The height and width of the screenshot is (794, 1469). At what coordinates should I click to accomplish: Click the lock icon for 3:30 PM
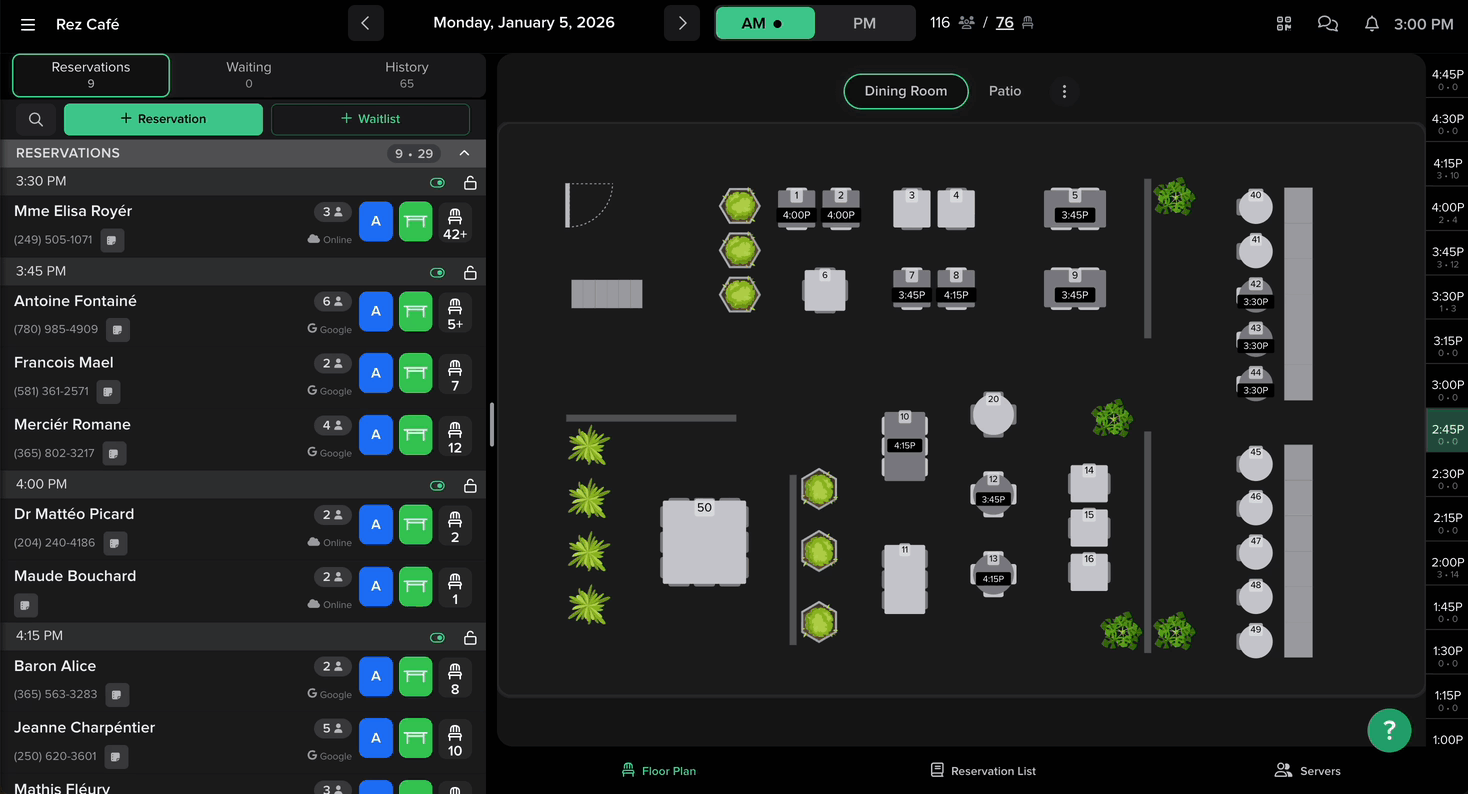(x=470, y=183)
